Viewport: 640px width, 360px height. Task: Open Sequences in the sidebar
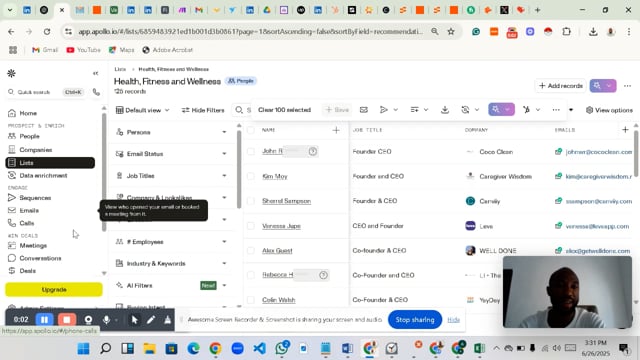[35, 198]
